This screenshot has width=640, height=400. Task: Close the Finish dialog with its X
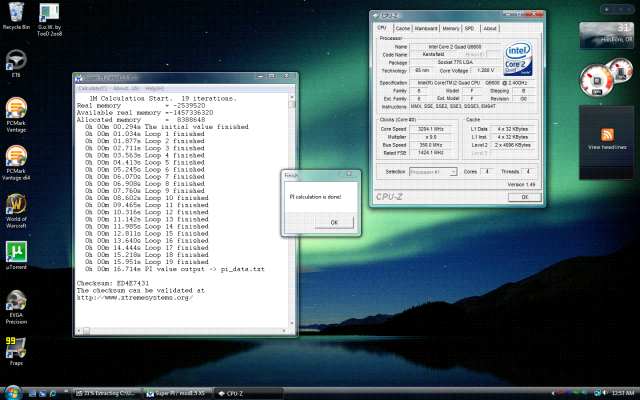click(x=349, y=174)
